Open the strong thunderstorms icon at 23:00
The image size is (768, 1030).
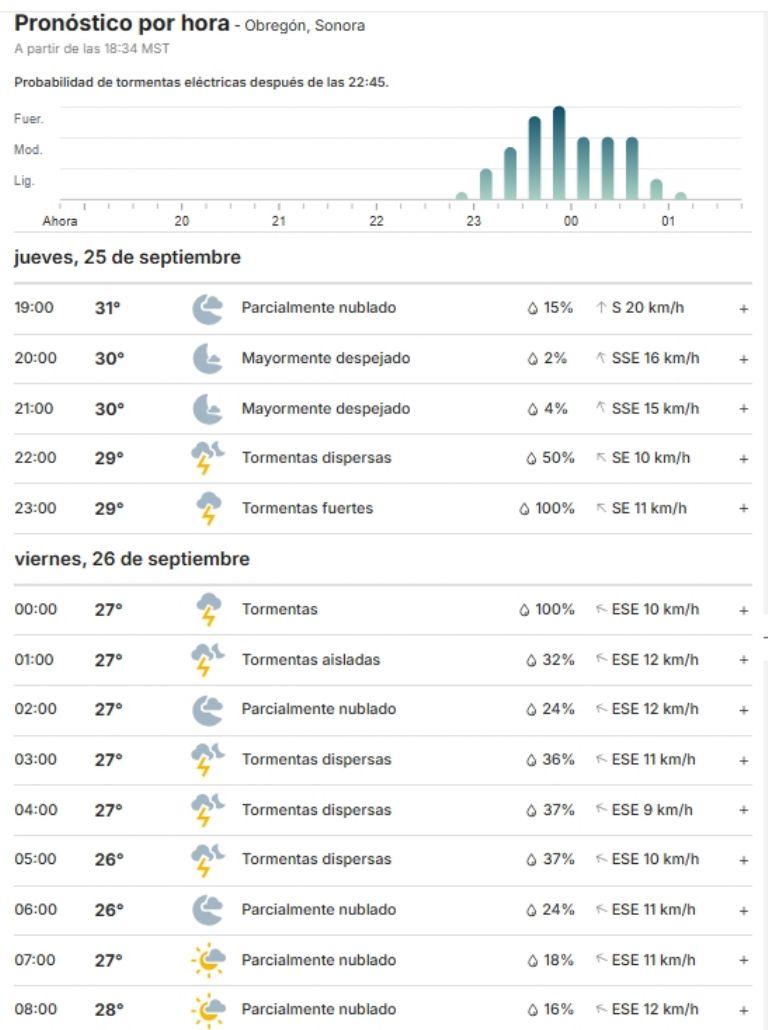pos(207,507)
